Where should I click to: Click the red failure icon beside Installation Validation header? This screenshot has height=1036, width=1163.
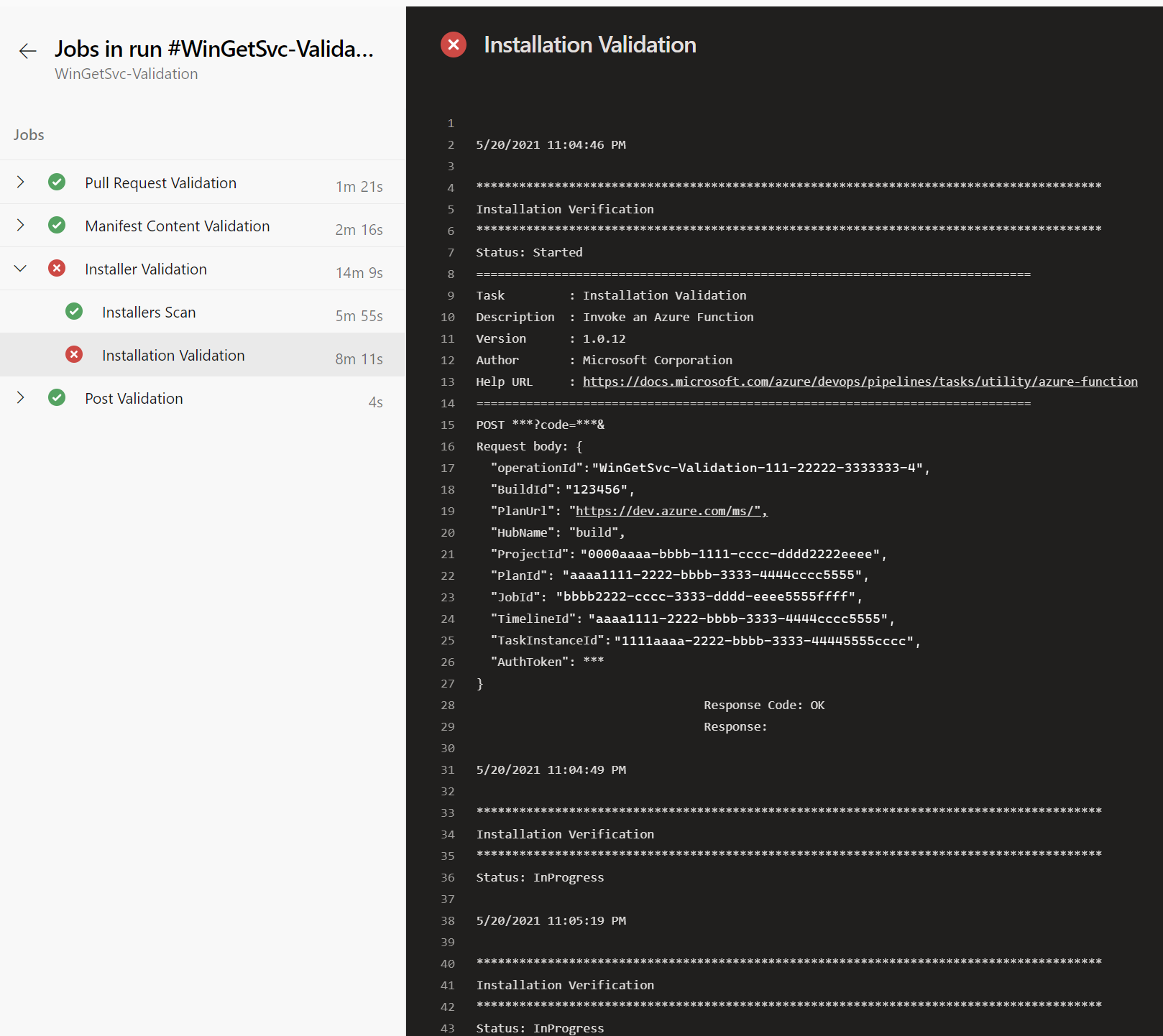click(454, 45)
